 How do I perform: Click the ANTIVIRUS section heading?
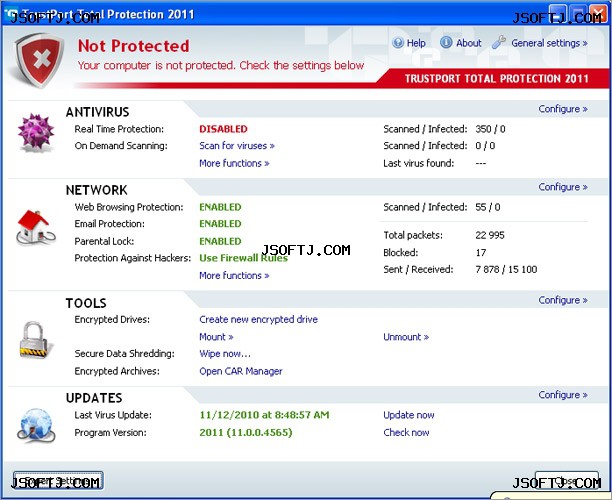tap(98, 112)
